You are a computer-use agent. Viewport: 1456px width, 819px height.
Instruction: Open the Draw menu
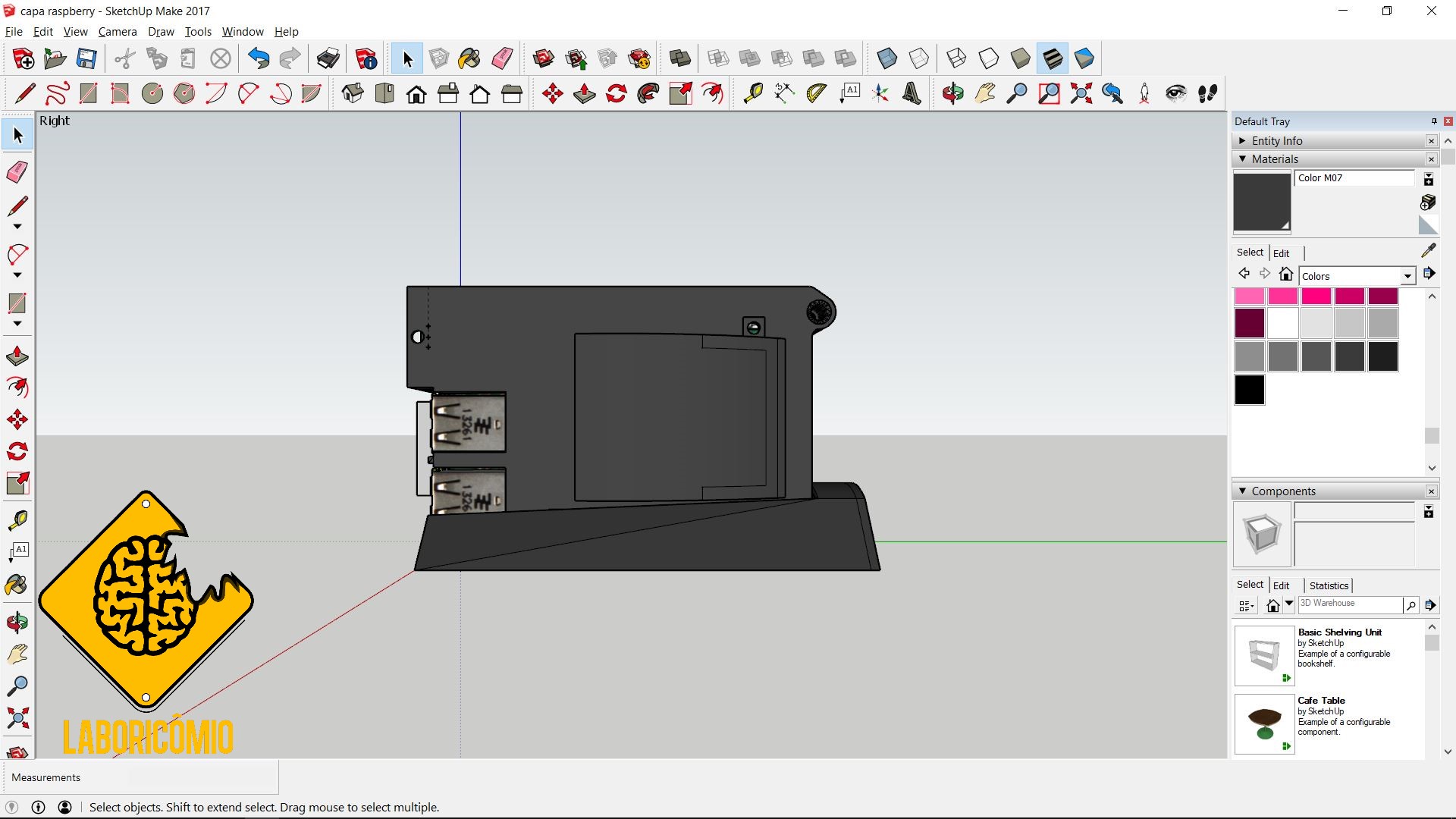[x=161, y=32]
